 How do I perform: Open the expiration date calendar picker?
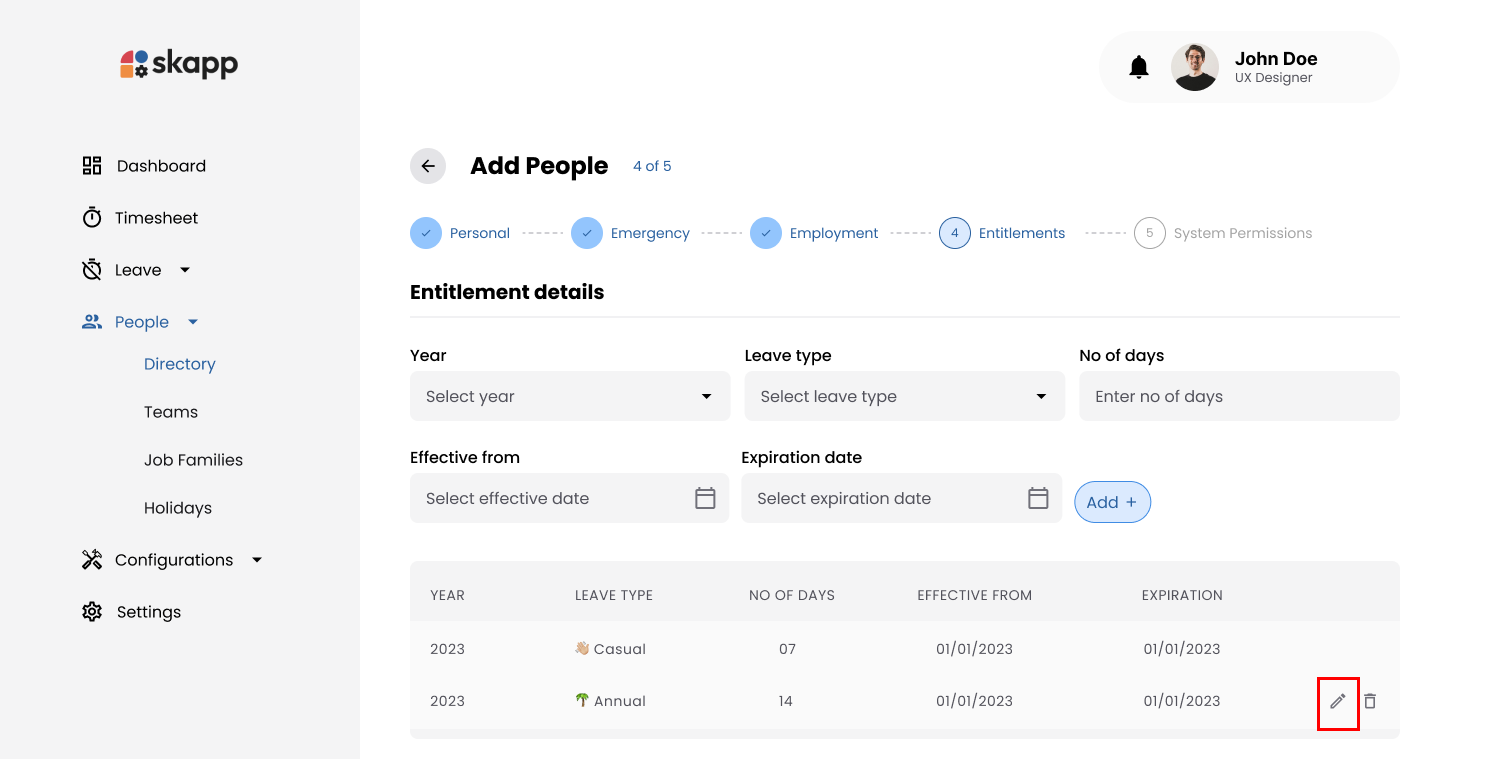1038,497
